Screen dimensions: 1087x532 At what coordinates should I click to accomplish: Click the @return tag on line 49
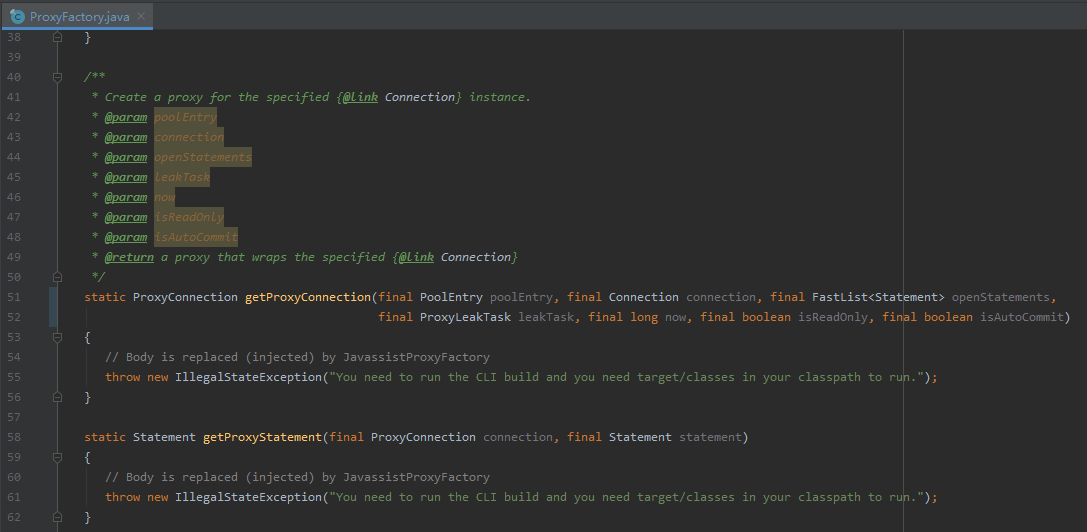click(130, 257)
